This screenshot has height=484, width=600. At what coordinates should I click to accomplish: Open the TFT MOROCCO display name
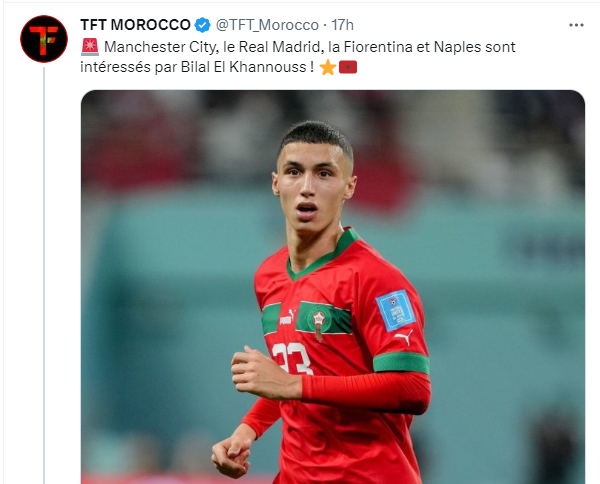(x=135, y=25)
